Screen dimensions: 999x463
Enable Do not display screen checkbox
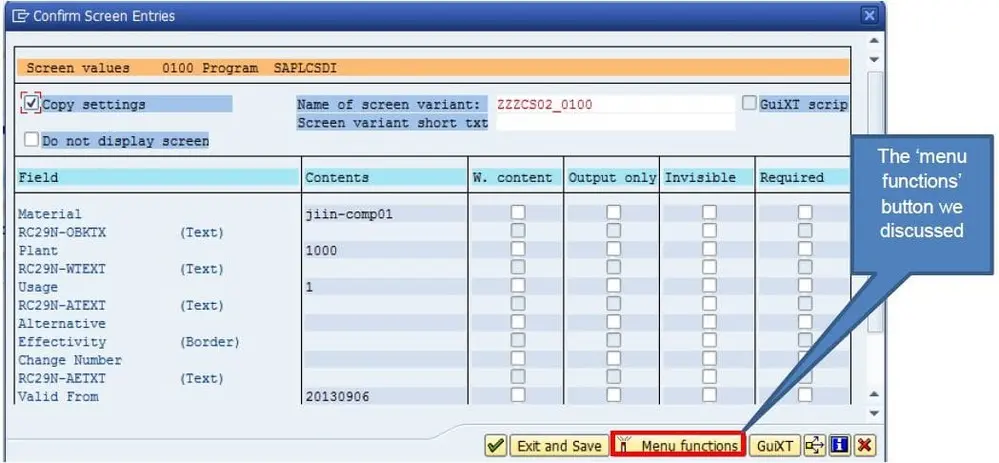click(x=32, y=140)
